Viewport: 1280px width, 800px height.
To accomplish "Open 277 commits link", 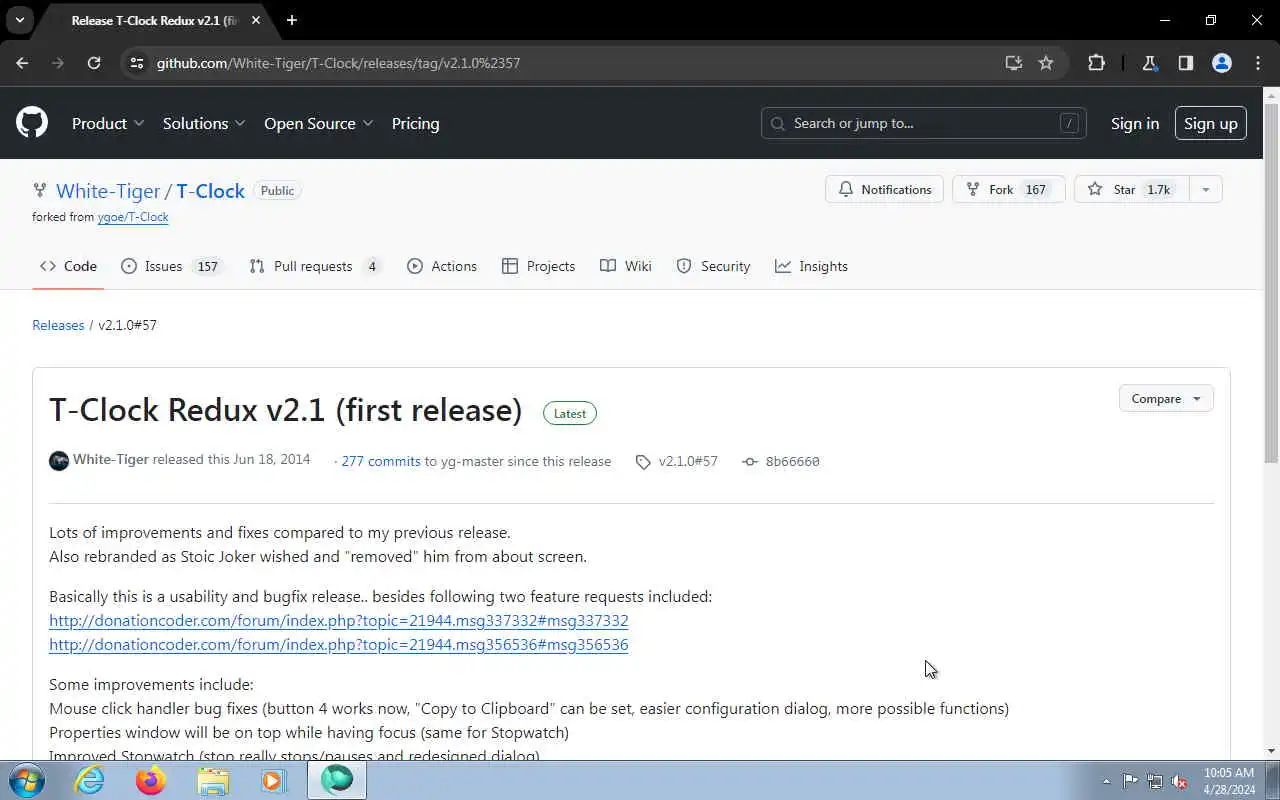I will tap(381, 461).
